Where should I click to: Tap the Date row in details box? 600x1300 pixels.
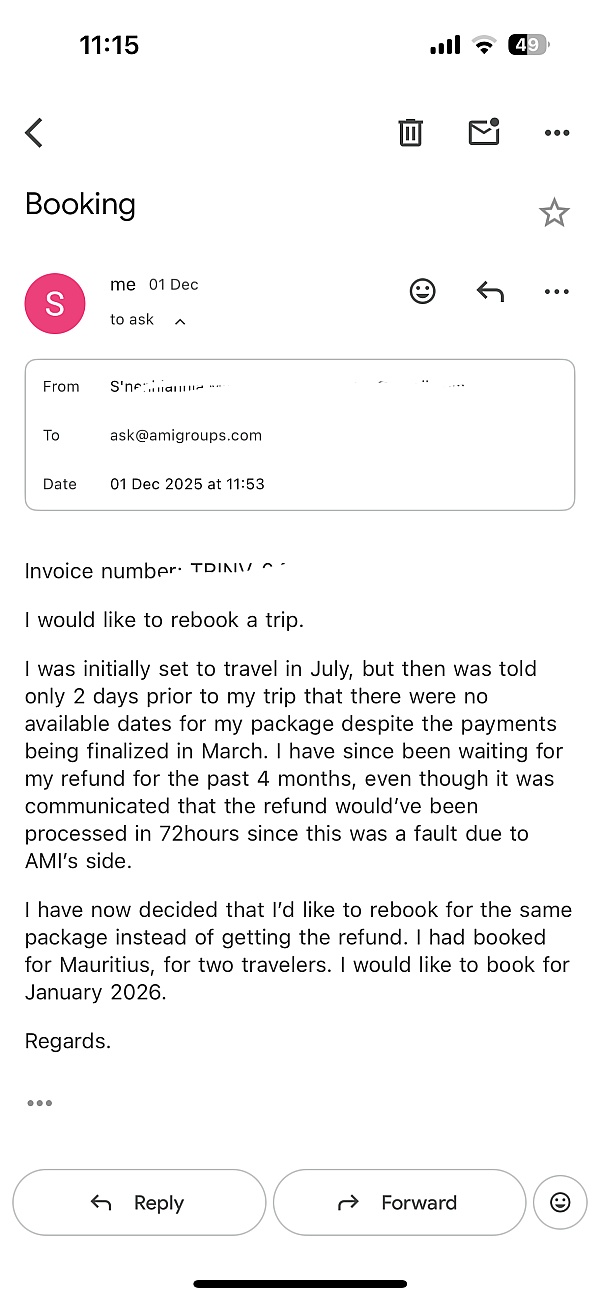coord(187,484)
